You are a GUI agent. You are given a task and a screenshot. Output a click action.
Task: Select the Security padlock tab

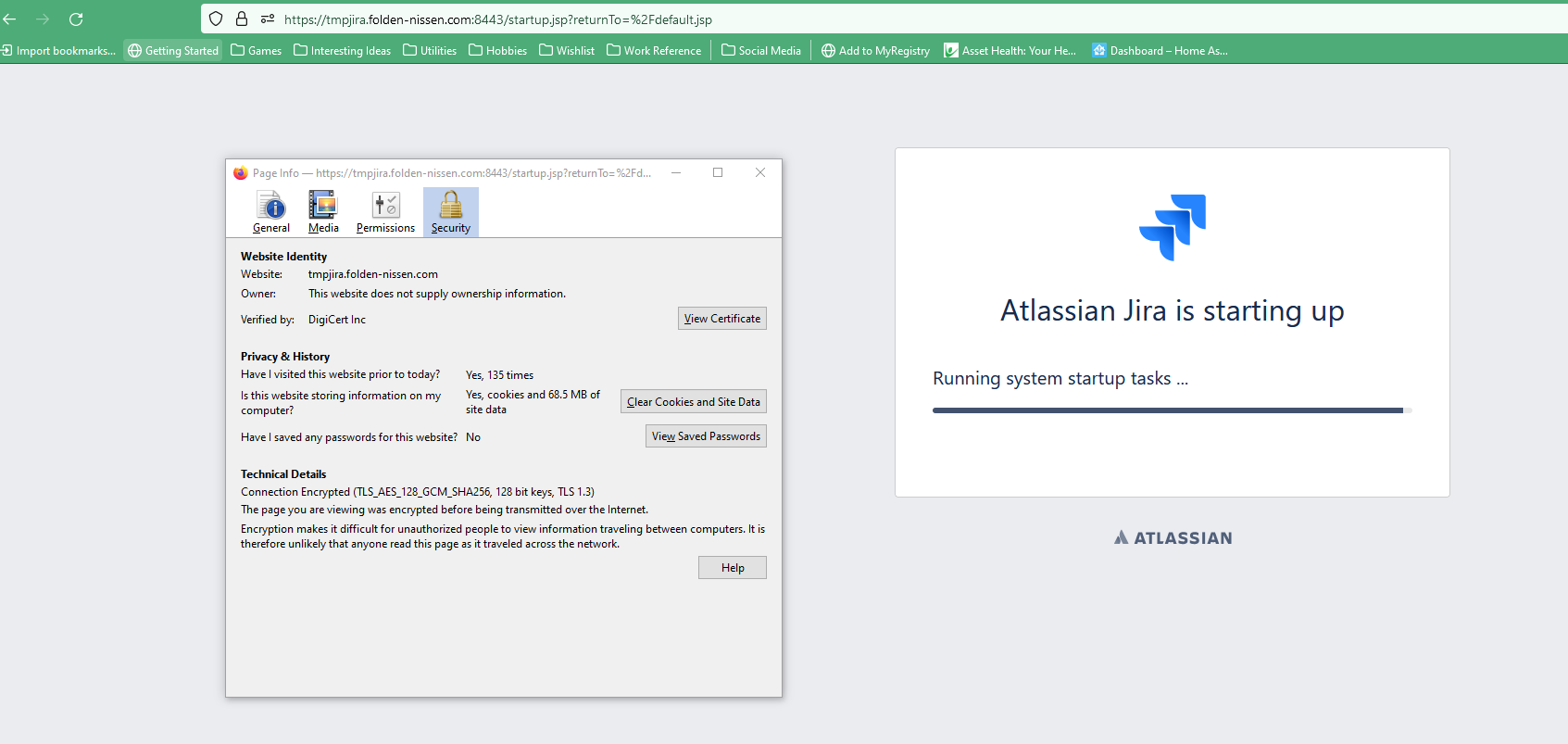tap(451, 212)
